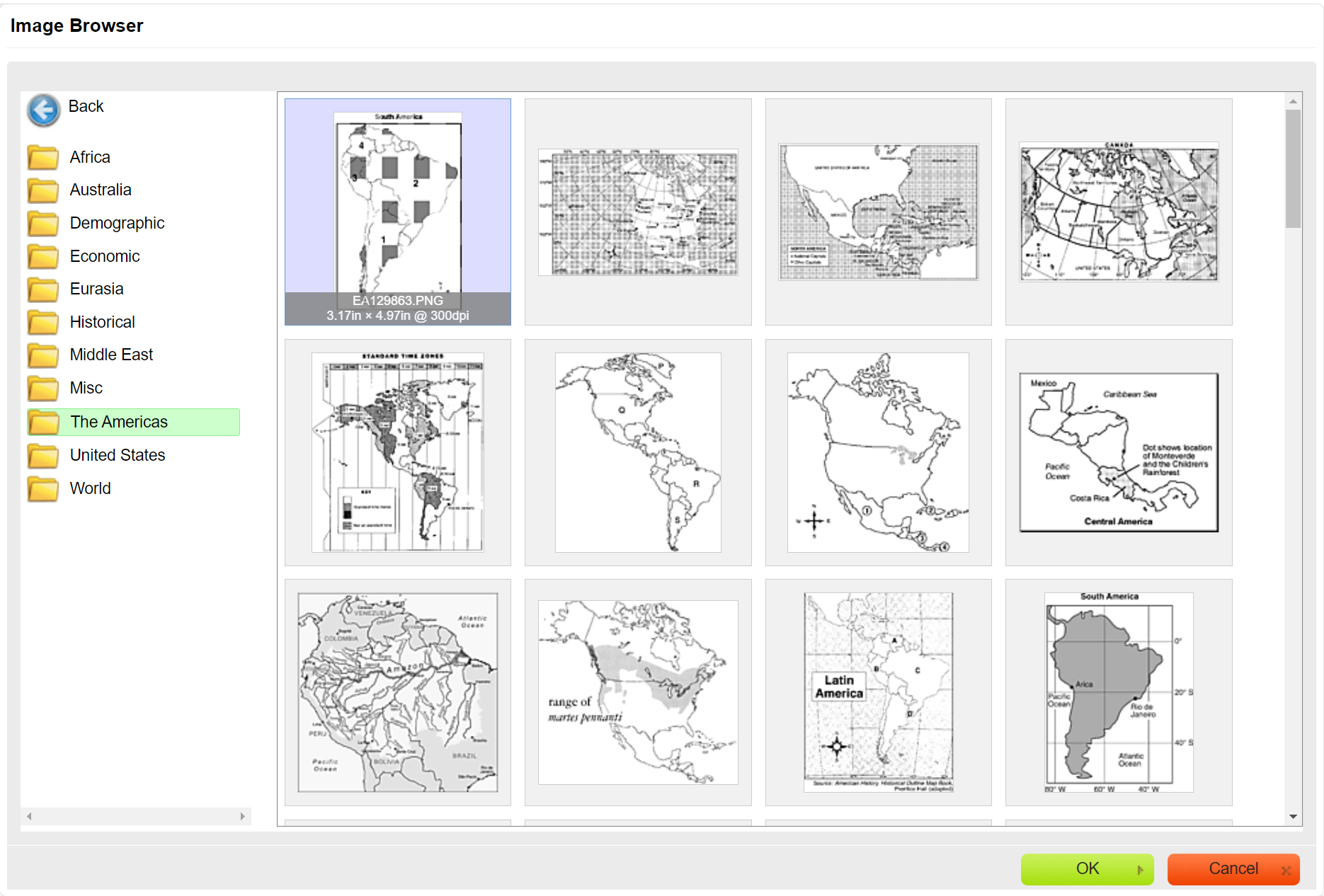Select EA129863.PNG South America thumbnail
Viewport: 1324px width, 896px height.
click(x=398, y=212)
